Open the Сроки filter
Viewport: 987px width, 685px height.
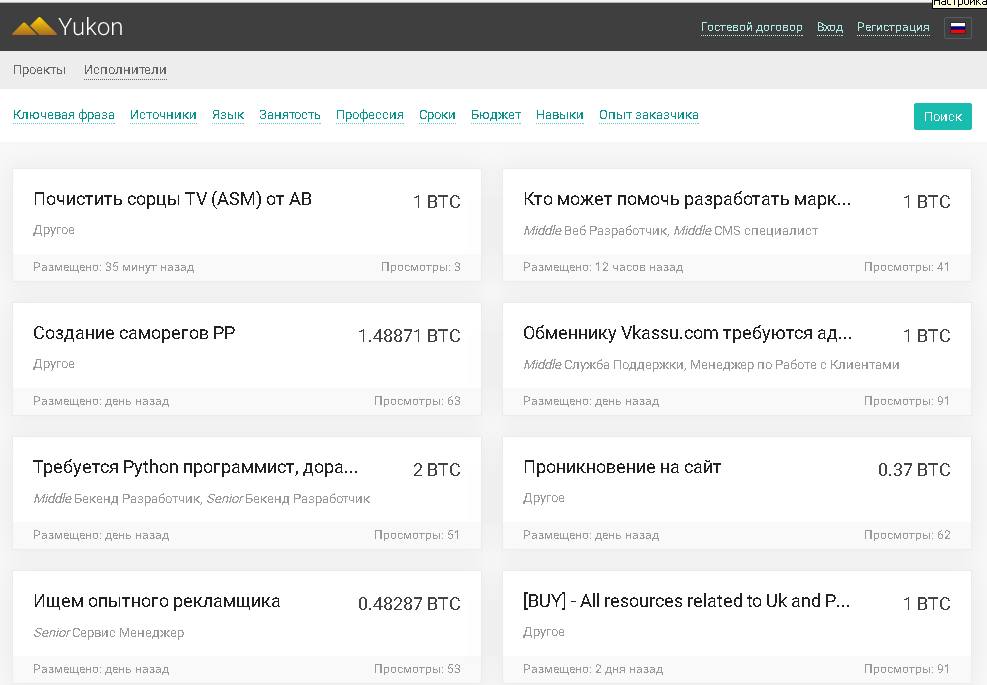437,115
